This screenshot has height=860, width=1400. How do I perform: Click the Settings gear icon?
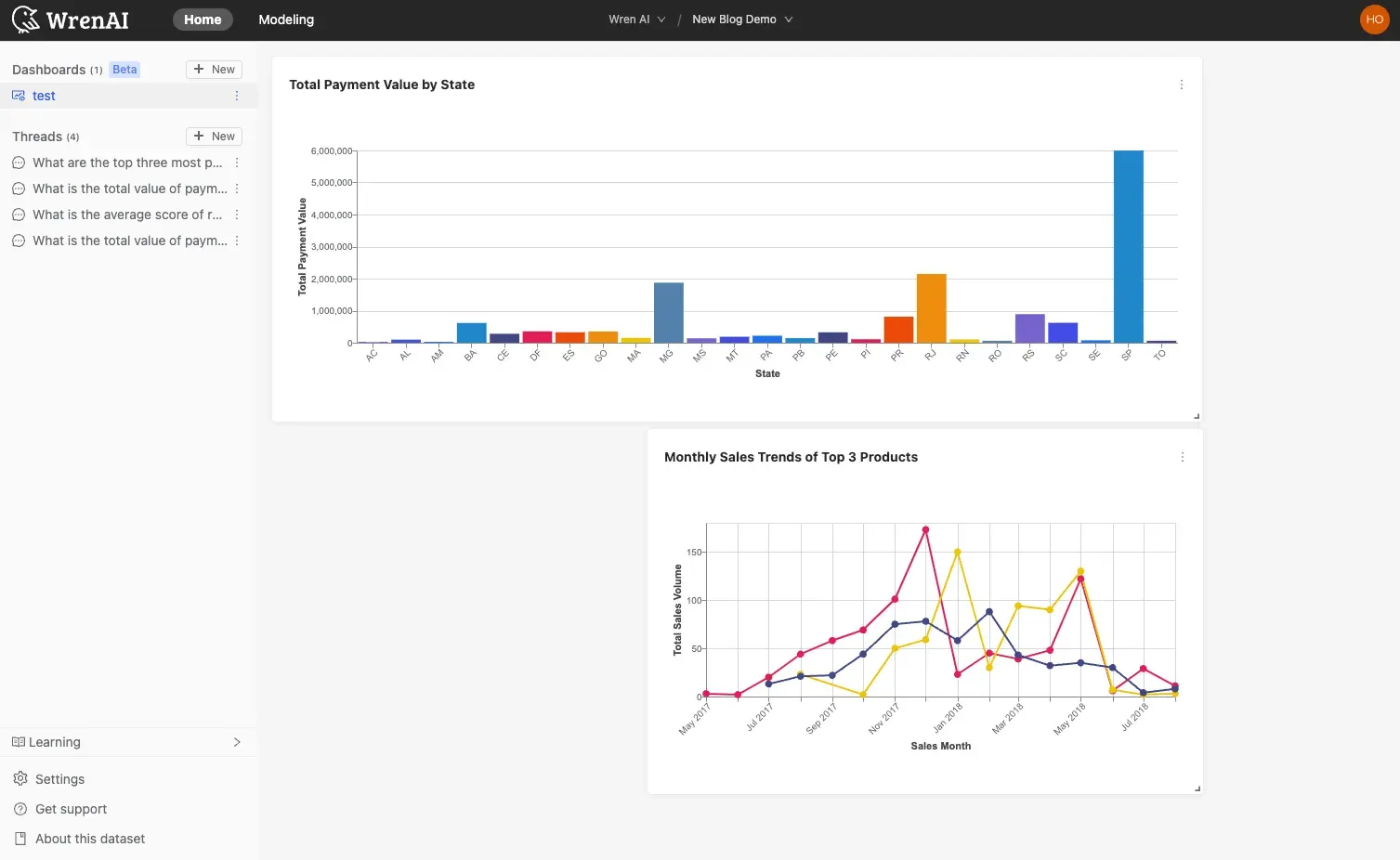[x=20, y=779]
